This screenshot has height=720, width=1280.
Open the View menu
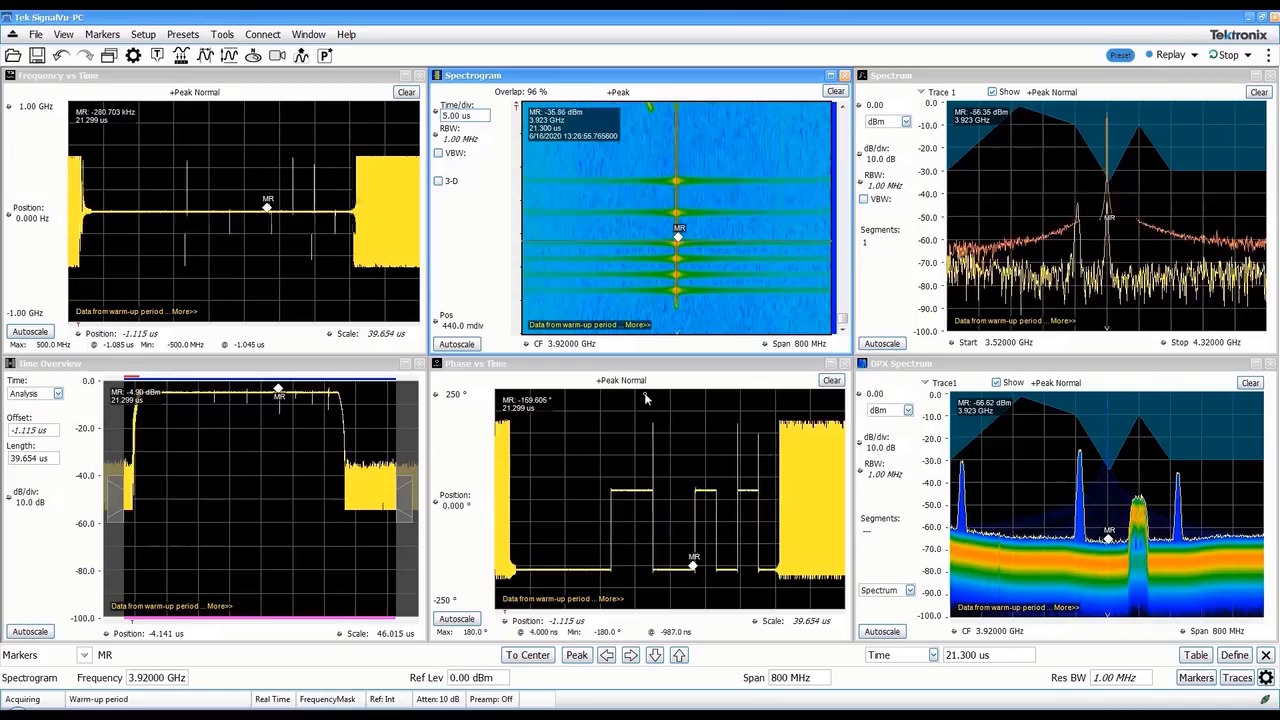(x=63, y=34)
